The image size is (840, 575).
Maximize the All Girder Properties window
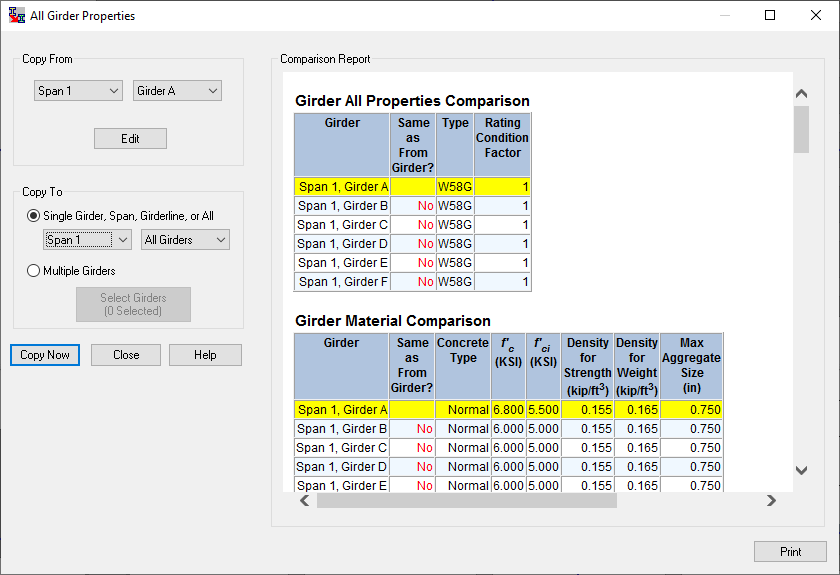click(770, 15)
